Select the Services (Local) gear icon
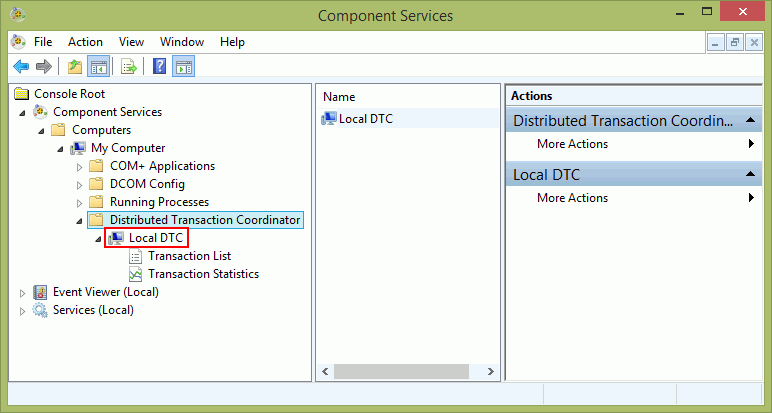Viewport: 772px width, 413px height. click(x=40, y=310)
